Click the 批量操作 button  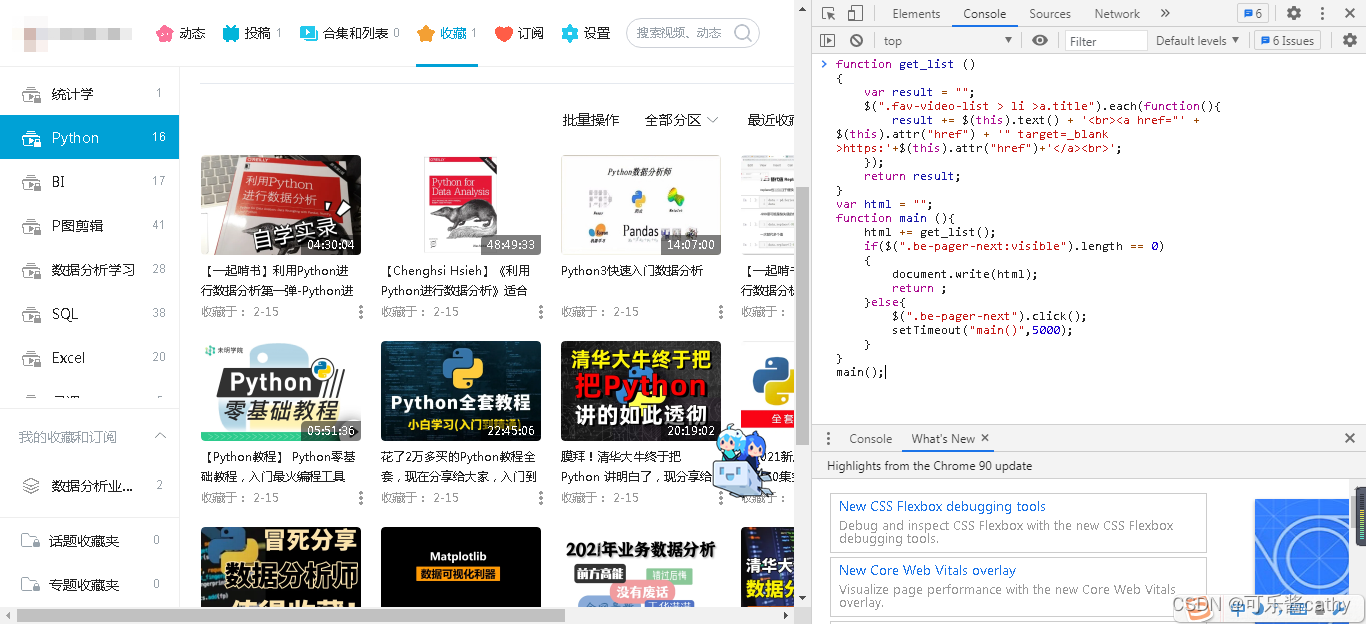[x=591, y=120]
